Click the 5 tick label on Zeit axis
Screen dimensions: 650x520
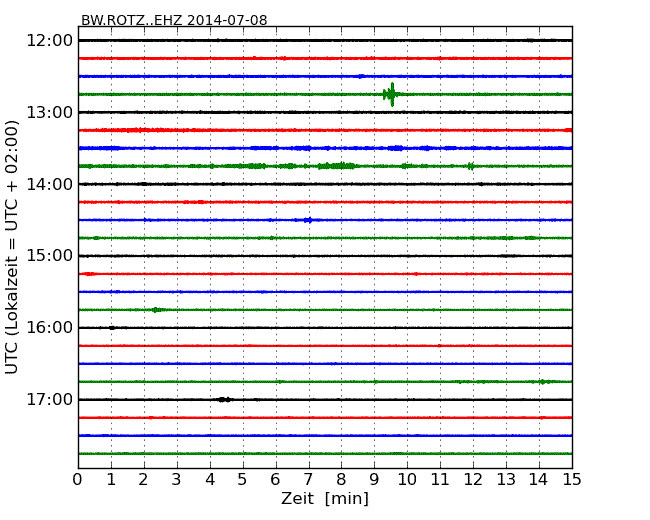[243, 480]
